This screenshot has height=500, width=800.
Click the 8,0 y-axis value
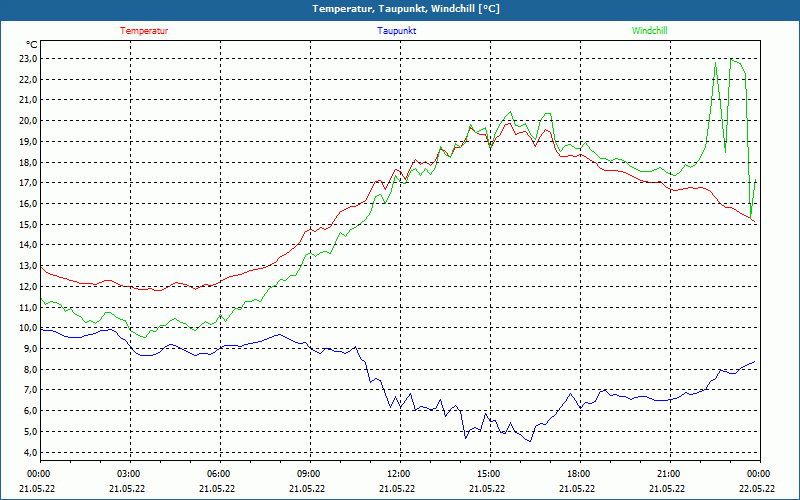pos(30,369)
